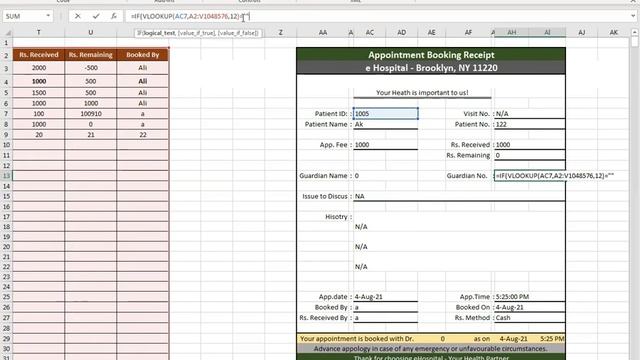Select the cell with value 2000
Viewport: 640px width, 360px height.
click(39, 68)
